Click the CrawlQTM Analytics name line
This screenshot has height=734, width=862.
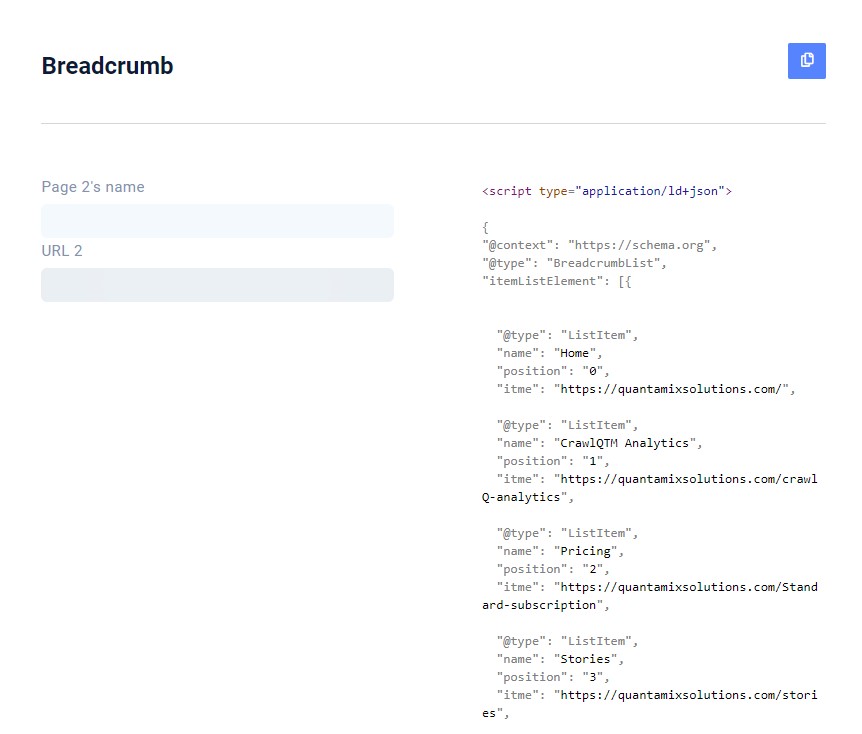coord(599,443)
